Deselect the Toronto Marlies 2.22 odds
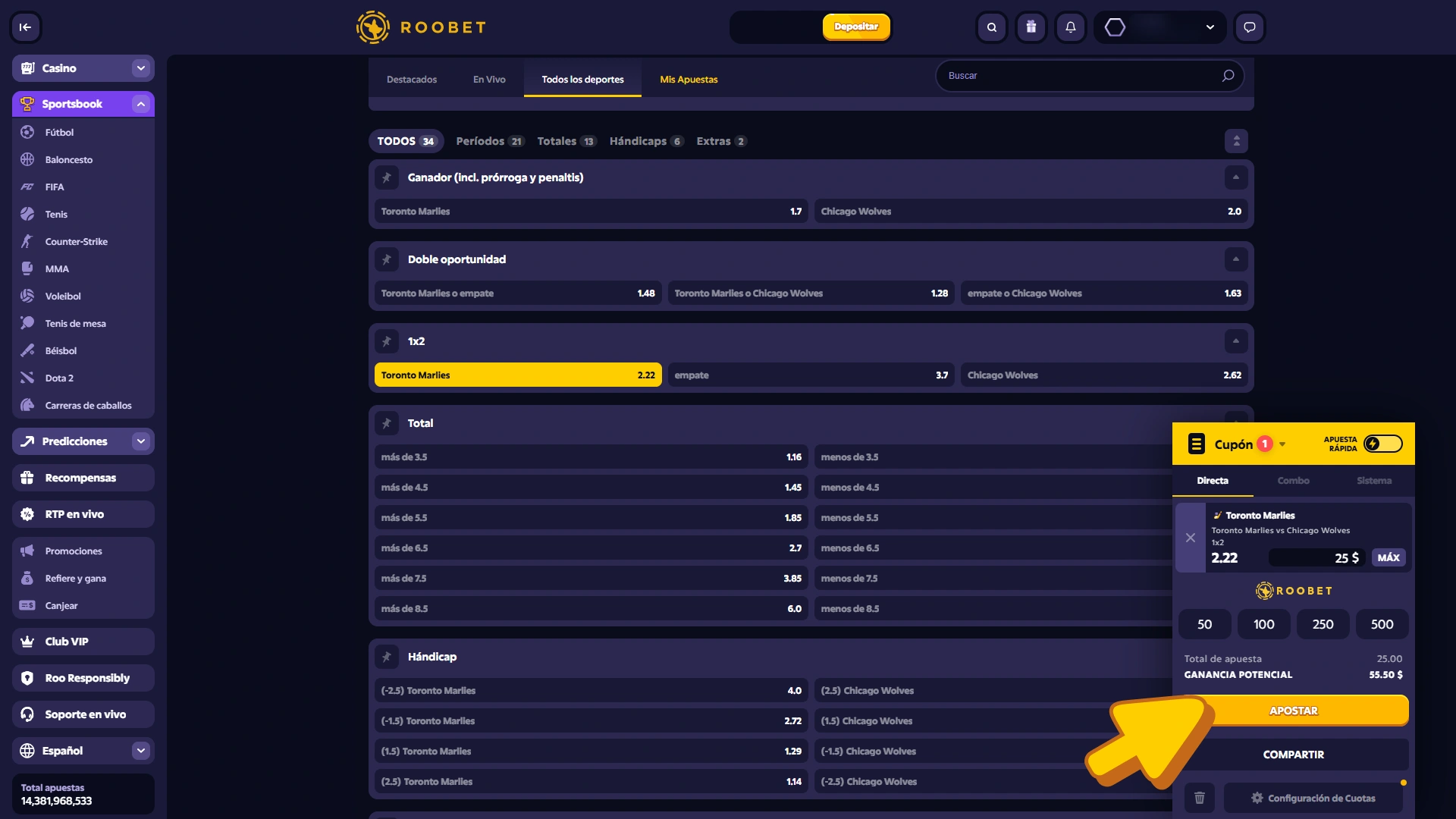1456x819 pixels. (x=518, y=375)
